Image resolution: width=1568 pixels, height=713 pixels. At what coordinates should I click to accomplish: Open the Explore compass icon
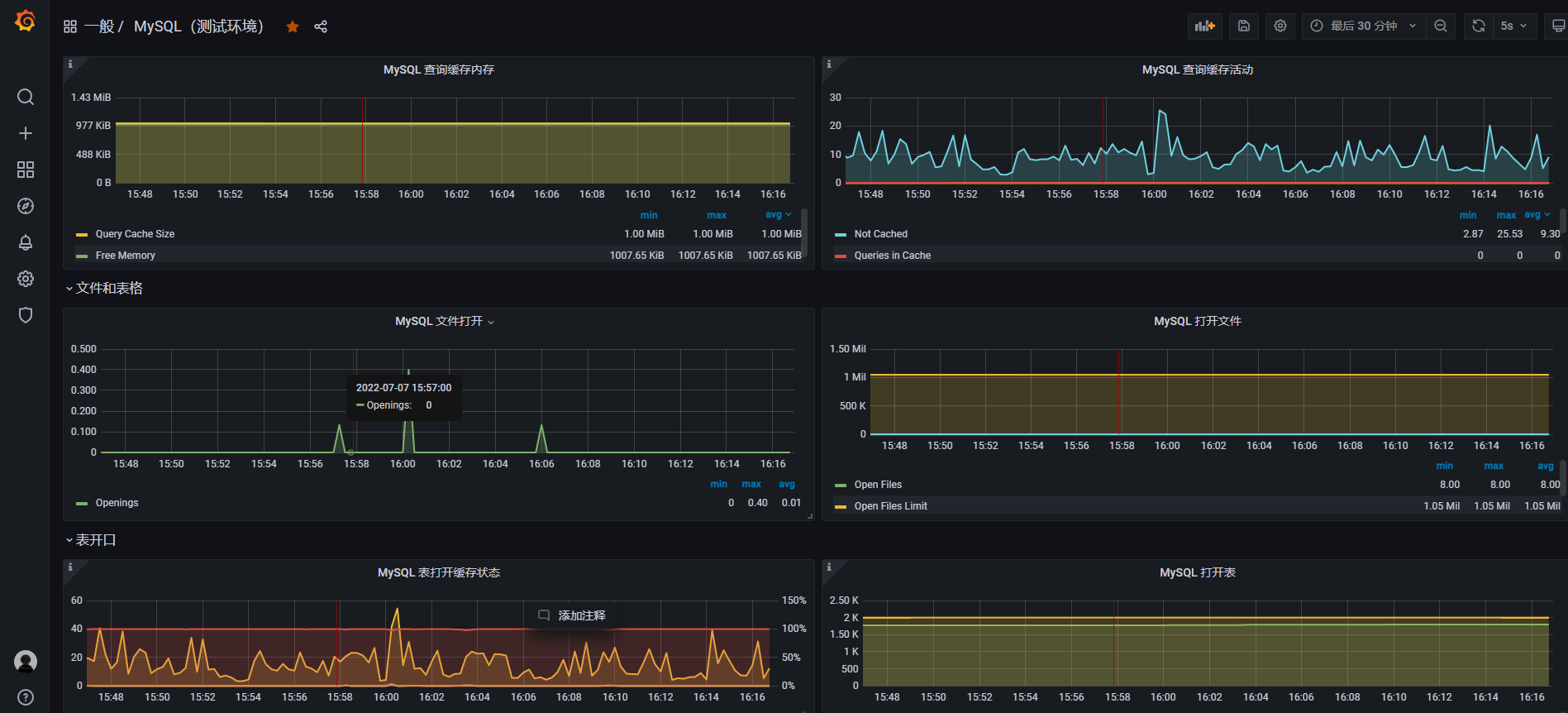26,206
